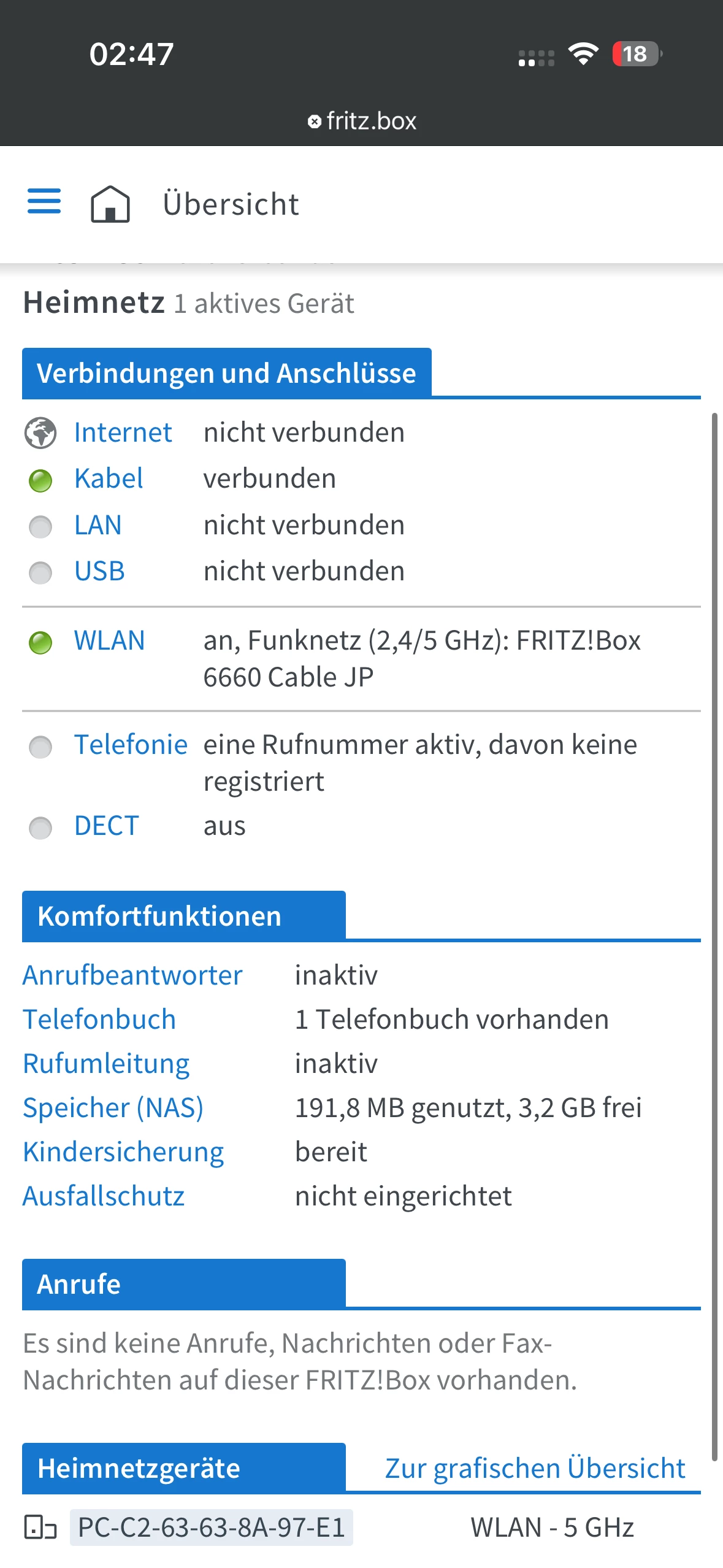
Task: Open the Ausfallschutz link
Action: [104, 1196]
